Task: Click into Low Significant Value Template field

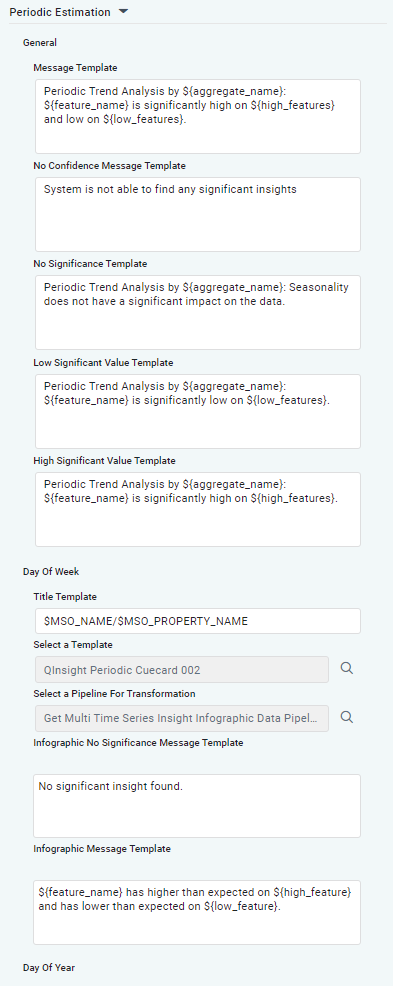Action: [197, 411]
